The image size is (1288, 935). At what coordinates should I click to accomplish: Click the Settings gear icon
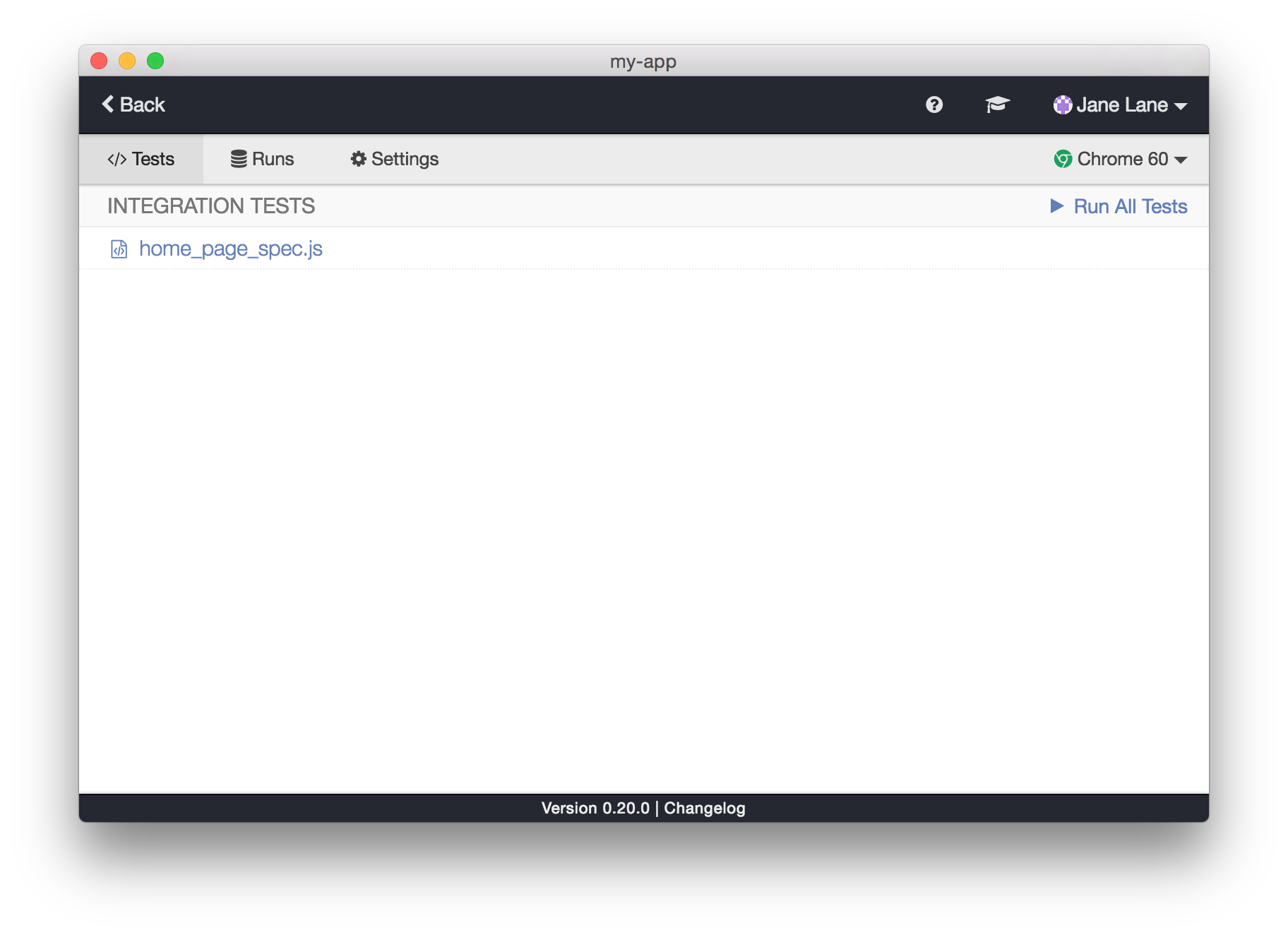357,159
